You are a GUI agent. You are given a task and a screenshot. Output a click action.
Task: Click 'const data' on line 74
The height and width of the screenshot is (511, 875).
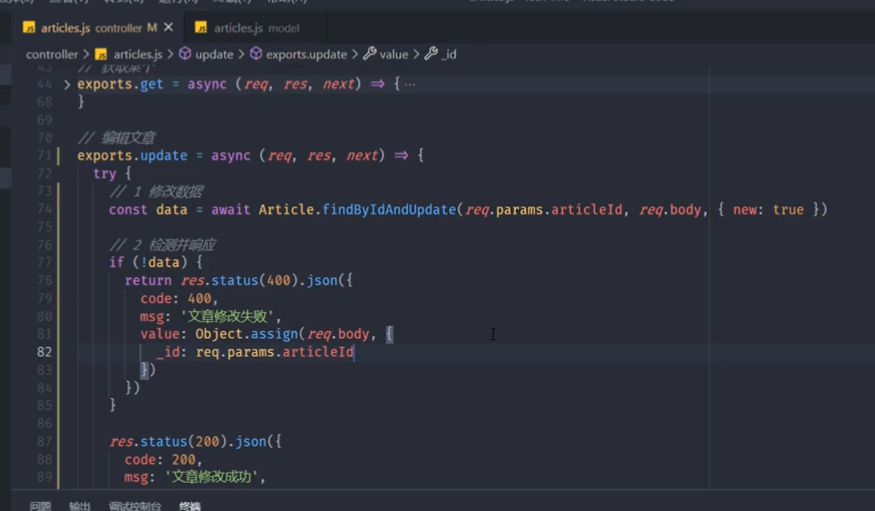click(x=148, y=210)
